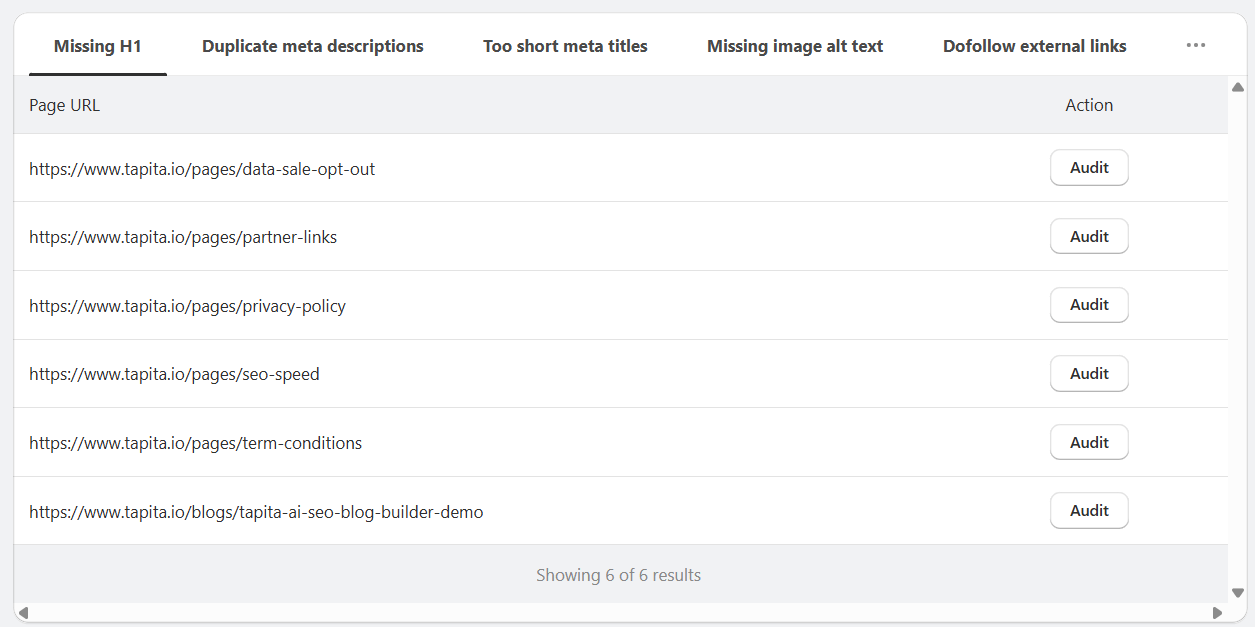Screen dimensions: 1255x627
Task: Open the partner-links page URL
Action: click(x=183, y=236)
